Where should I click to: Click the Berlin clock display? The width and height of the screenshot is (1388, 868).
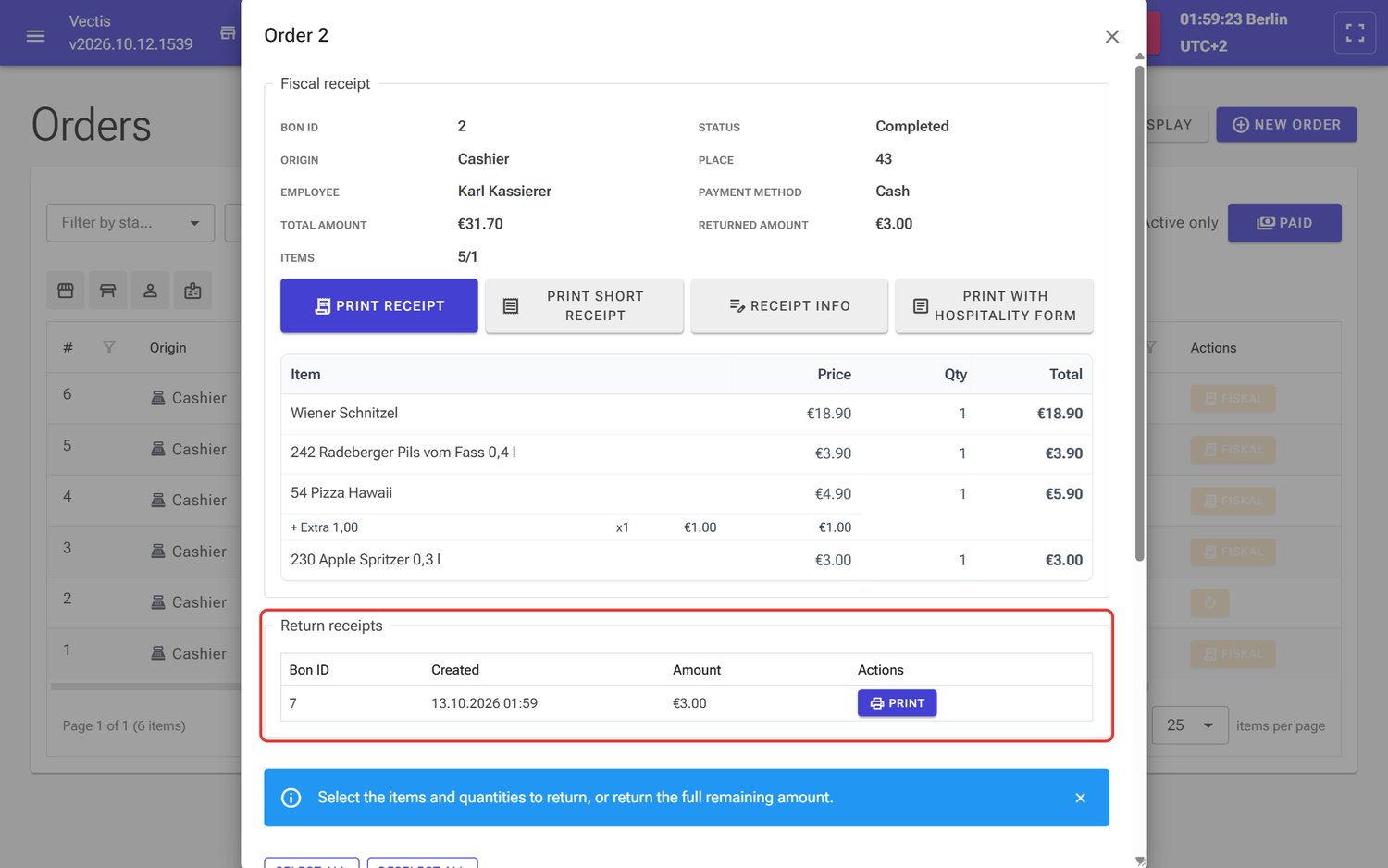click(1233, 32)
